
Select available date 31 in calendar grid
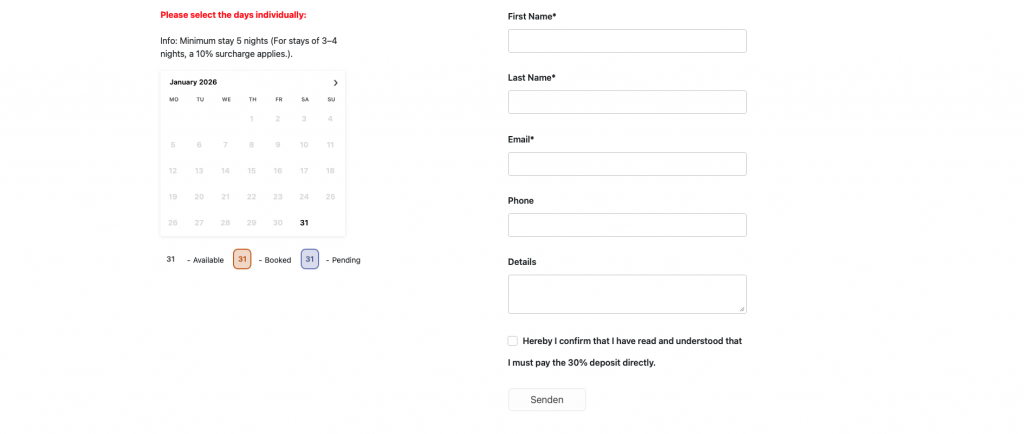pos(304,223)
